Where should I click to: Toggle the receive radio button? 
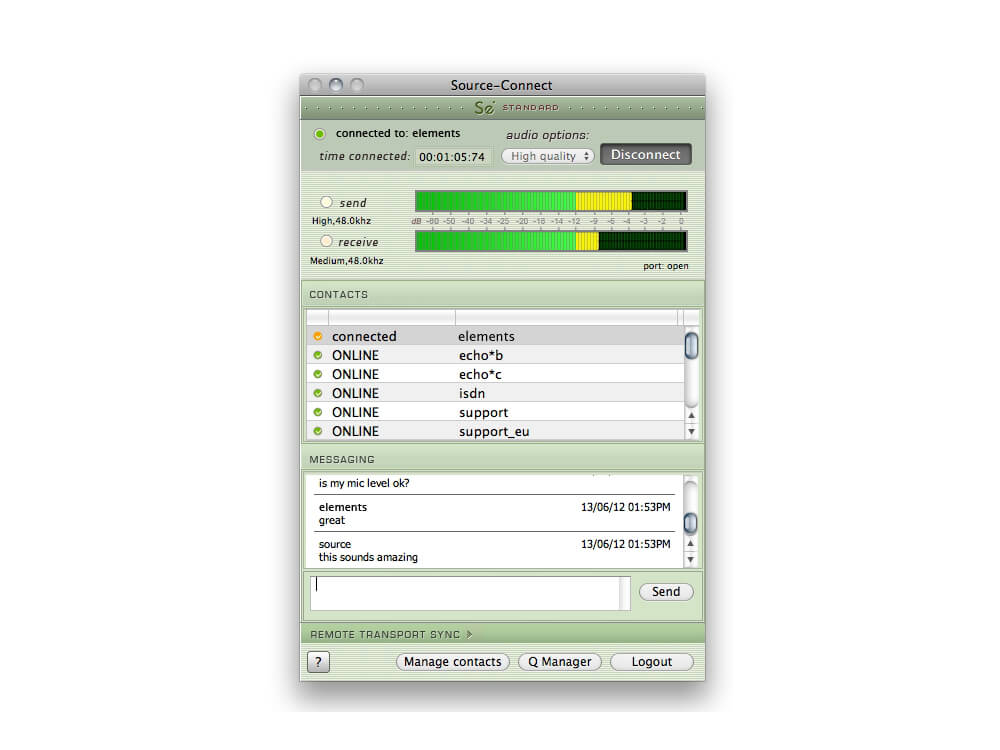(327, 241)
